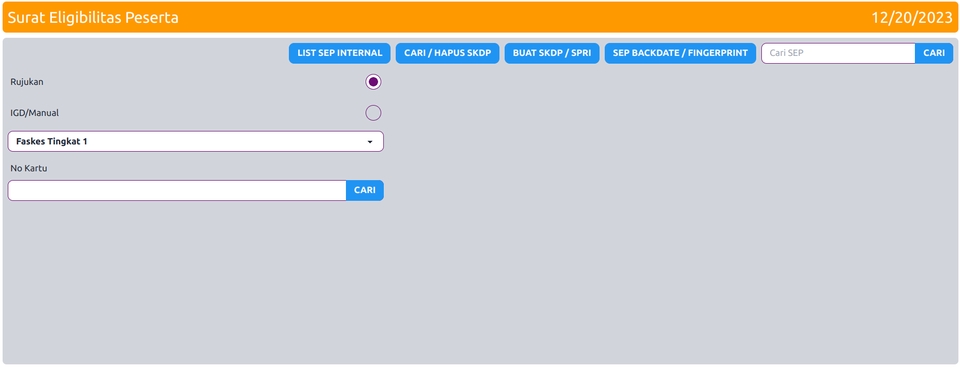Click the Cari SEP placeholder text
The image size is (960, 368).
786,53
